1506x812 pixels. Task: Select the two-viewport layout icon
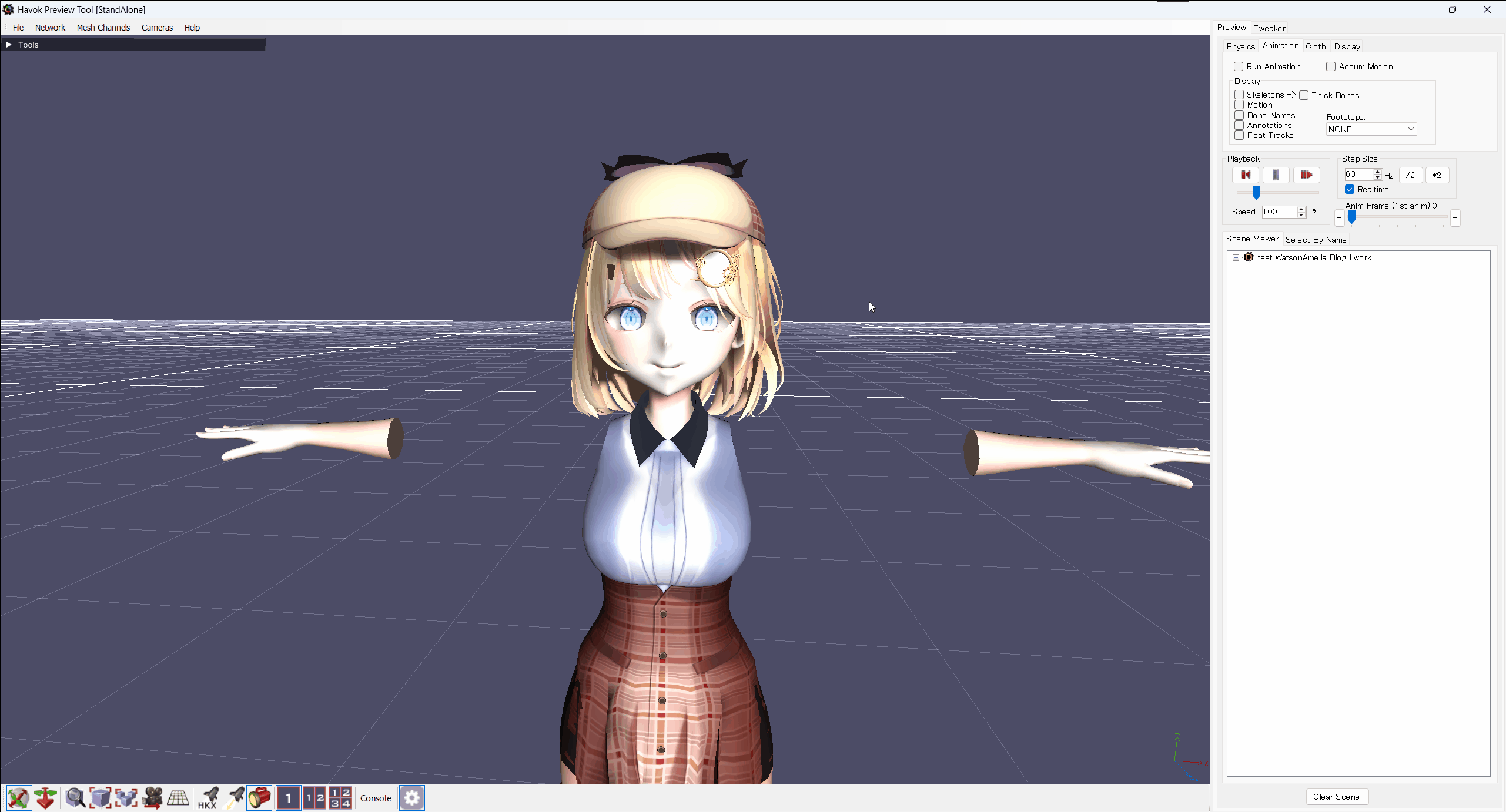click(314, 798)
